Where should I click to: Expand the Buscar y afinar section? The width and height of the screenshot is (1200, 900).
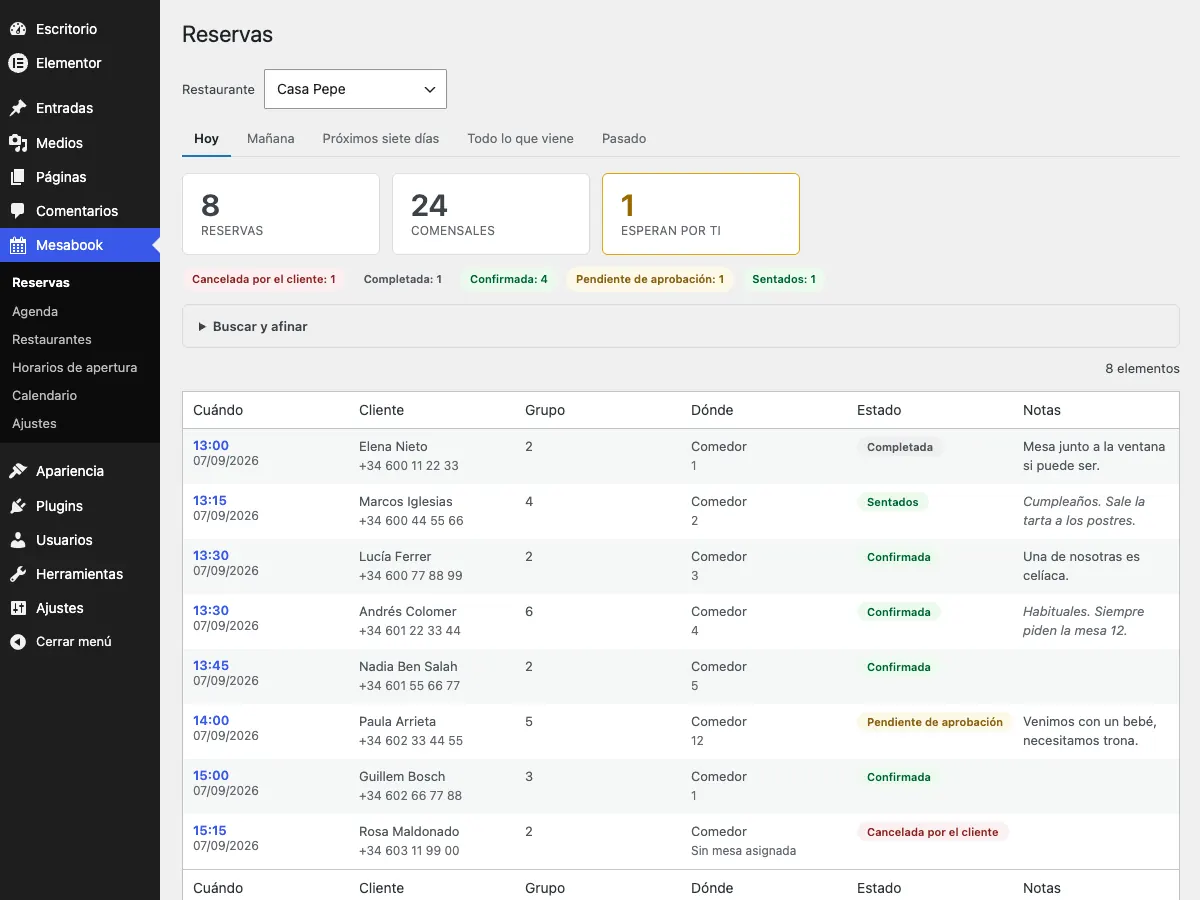pyautogui.click(x=681, y=326)
